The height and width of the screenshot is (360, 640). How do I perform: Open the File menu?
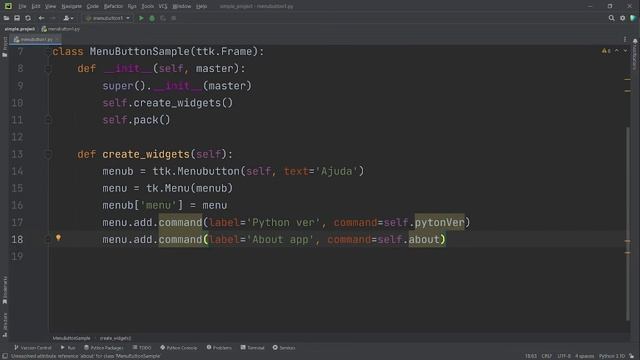(22, 6)
